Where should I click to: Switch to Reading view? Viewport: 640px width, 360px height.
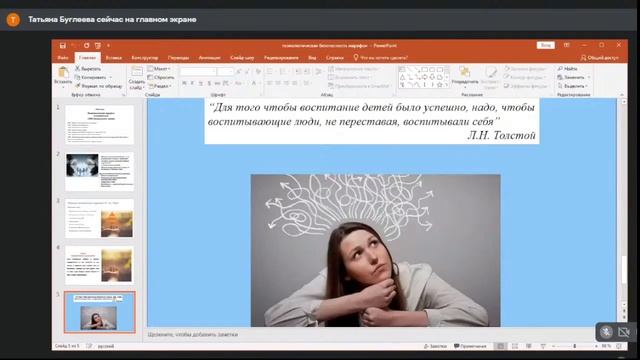point(529,346)
